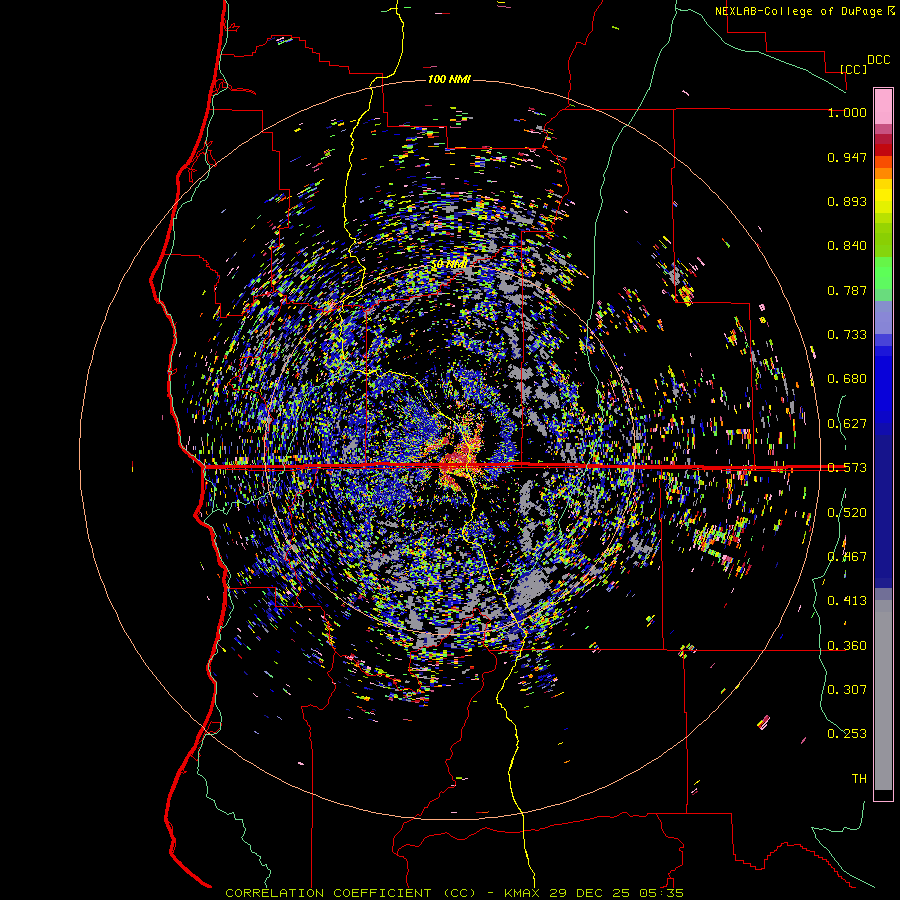The image size is (900, 900).
Task: Click the DCC label above the color scale
Action: [x=878, y=60]
